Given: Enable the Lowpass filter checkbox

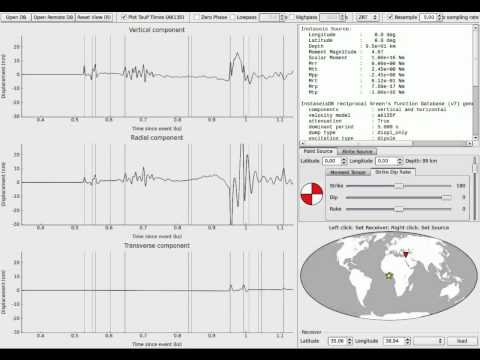Looking at the screenshot, I should click(x=232, y=17).
